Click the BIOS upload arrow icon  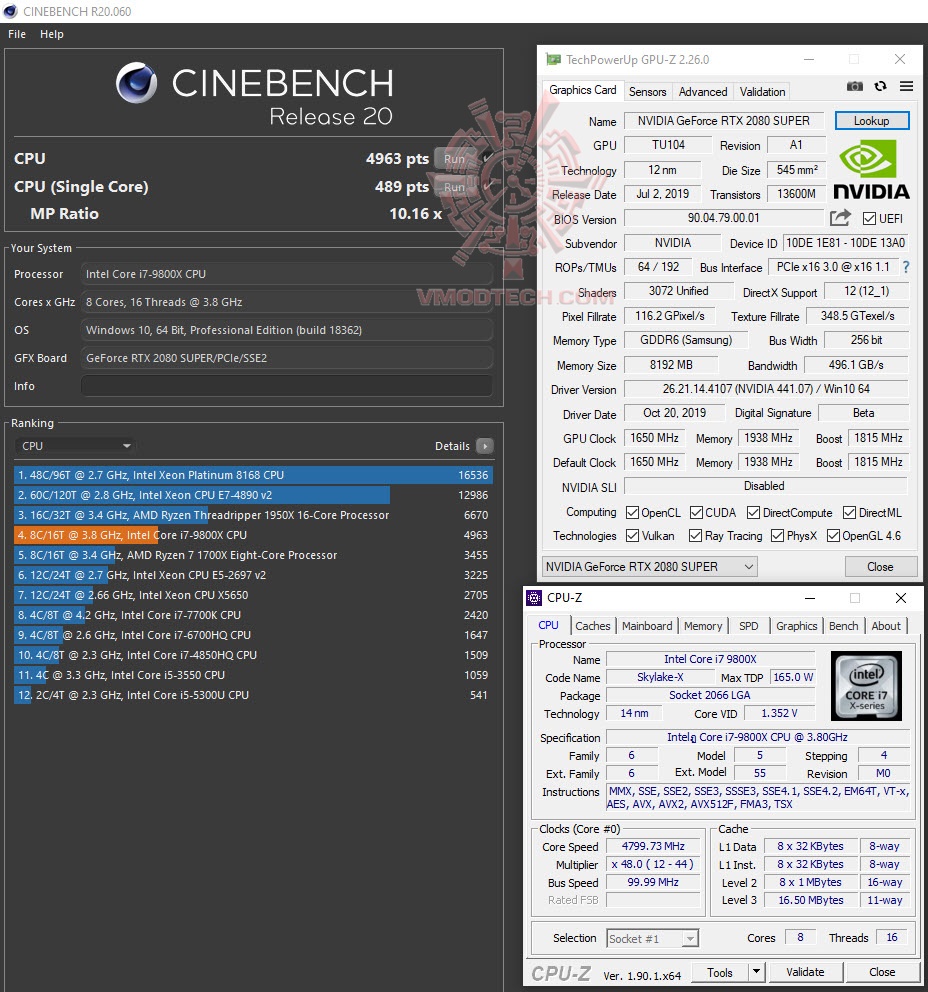843,218
